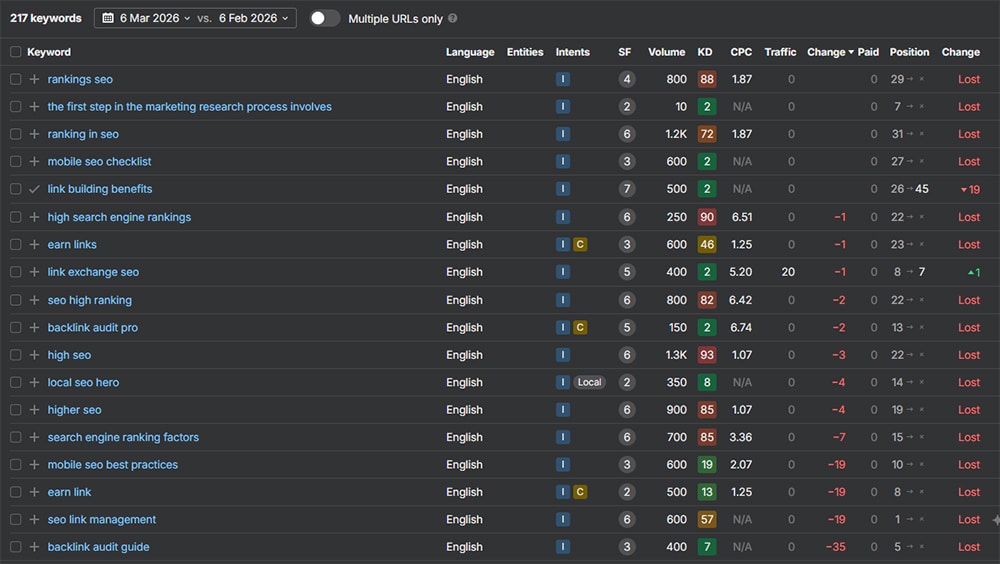Click Lost status for seo link management
1000x564 pixels.
(x=969, y=519)
